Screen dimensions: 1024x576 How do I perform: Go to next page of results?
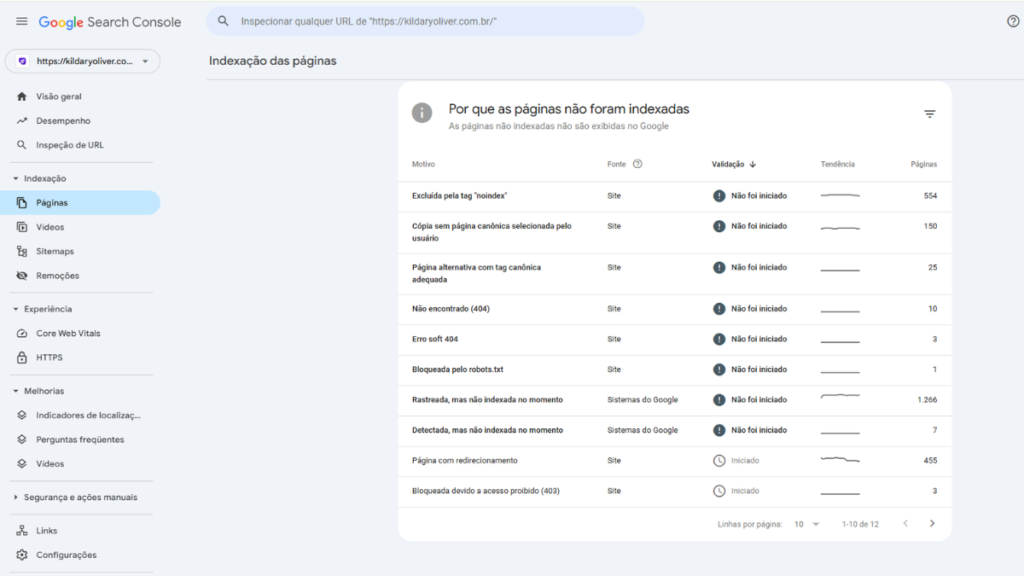pos(932,524)
